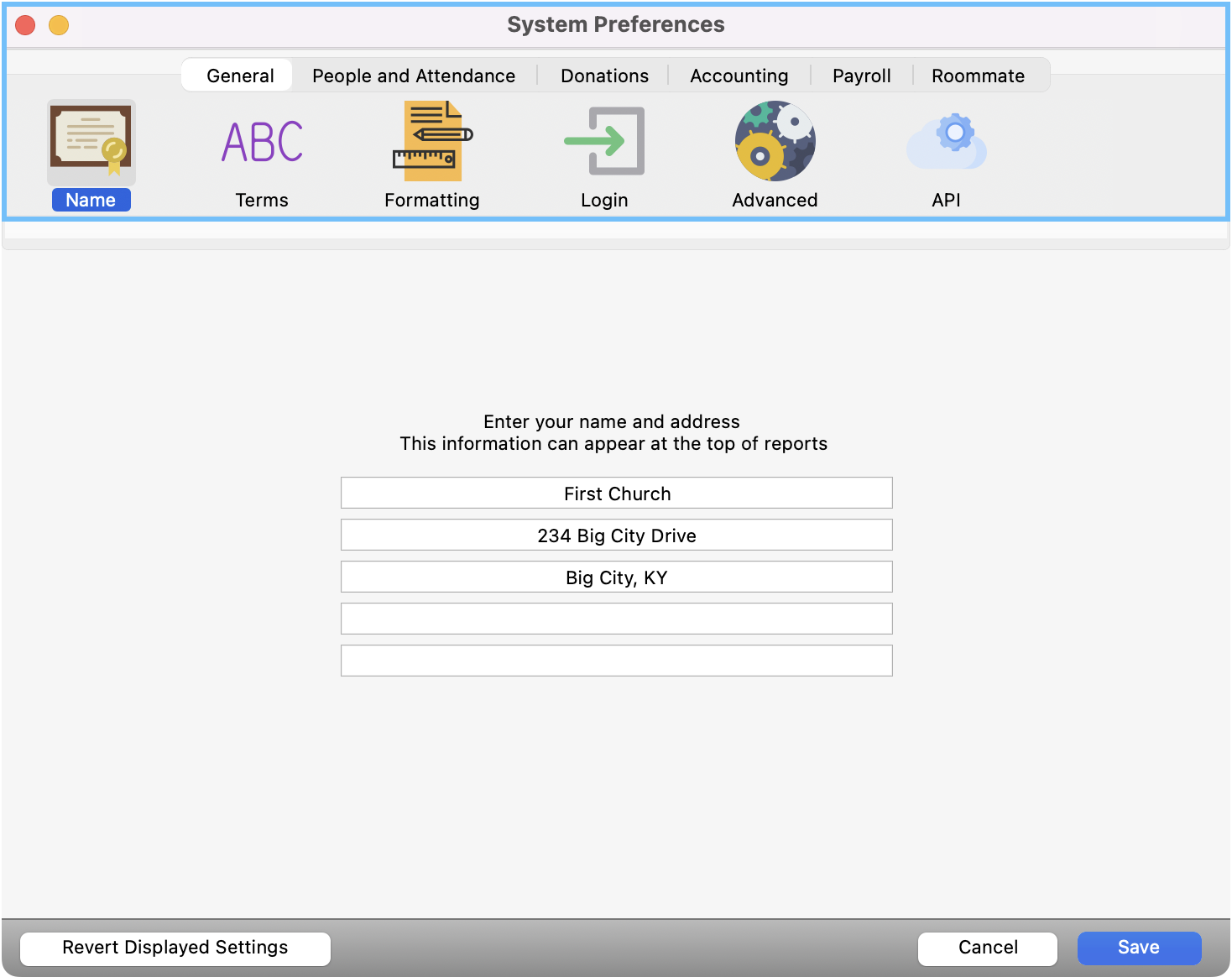Viewport: 1232px width, 977px height.
Task: Click the fourth empty address field
Action: (x=616, y=619)
